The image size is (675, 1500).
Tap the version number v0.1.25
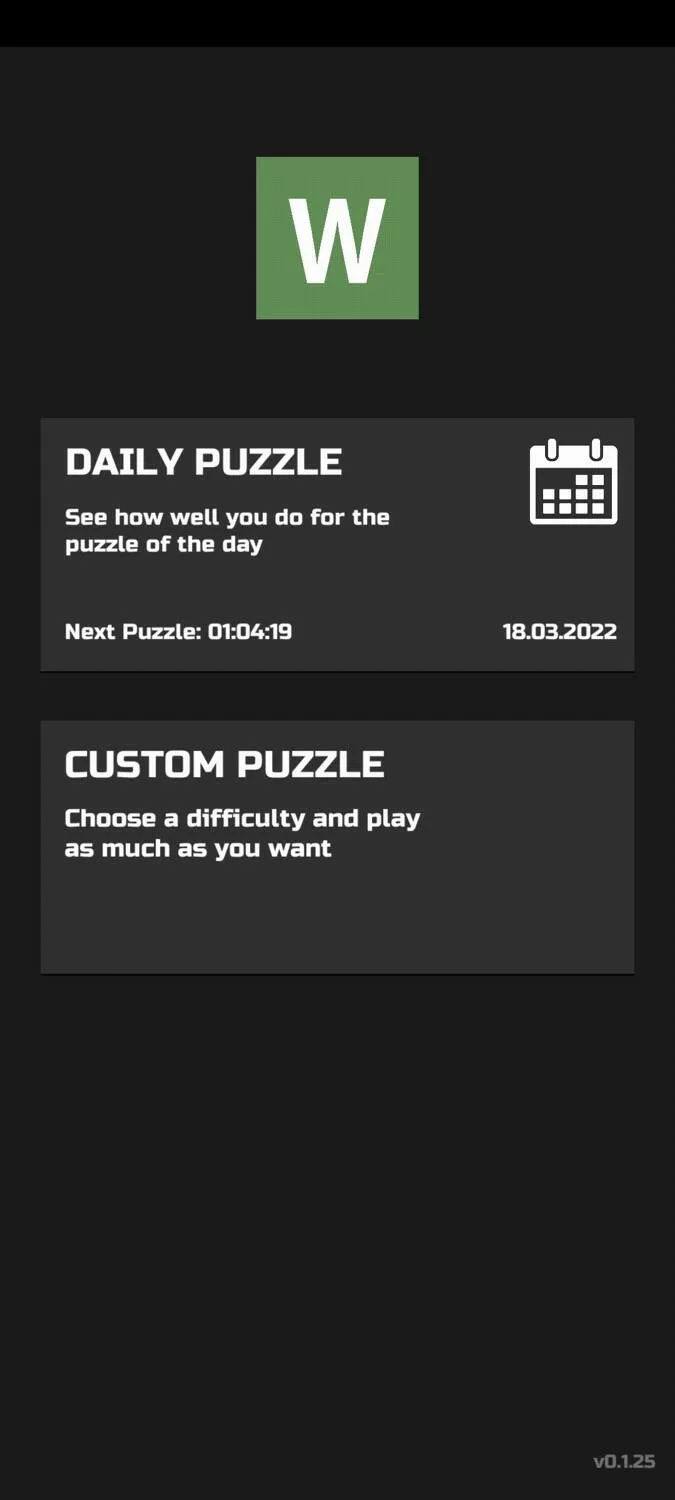pyautogui.click(x=624, y=1461)
